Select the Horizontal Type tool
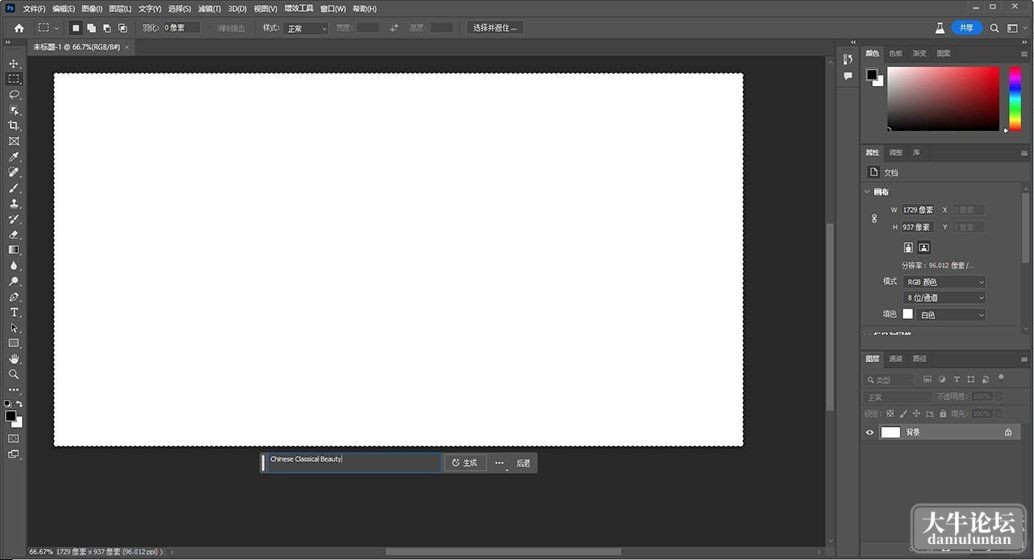 (x=14, y=312)
